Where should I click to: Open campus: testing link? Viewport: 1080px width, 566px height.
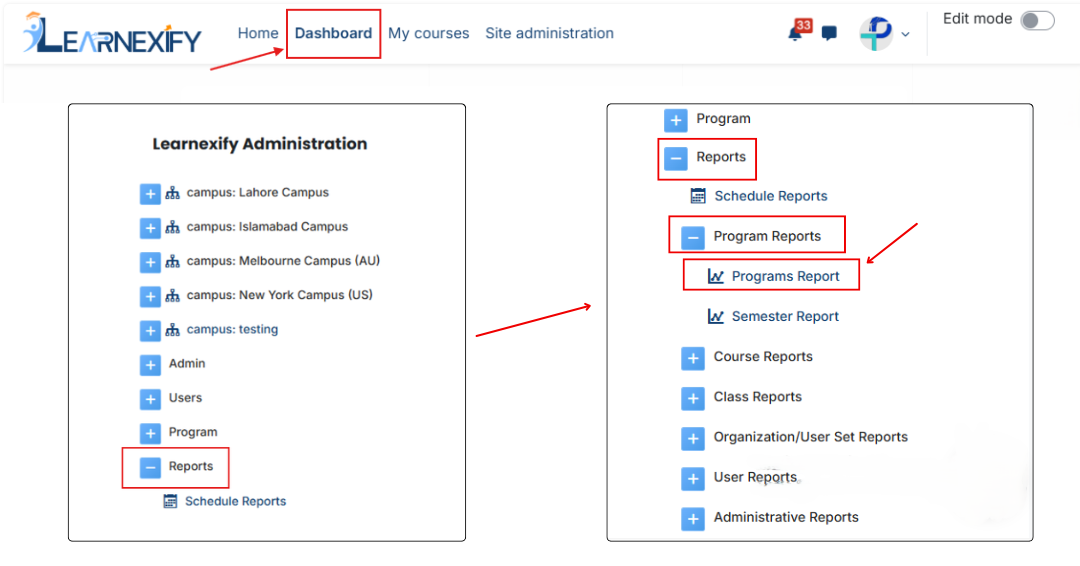[x=232, y=329]
